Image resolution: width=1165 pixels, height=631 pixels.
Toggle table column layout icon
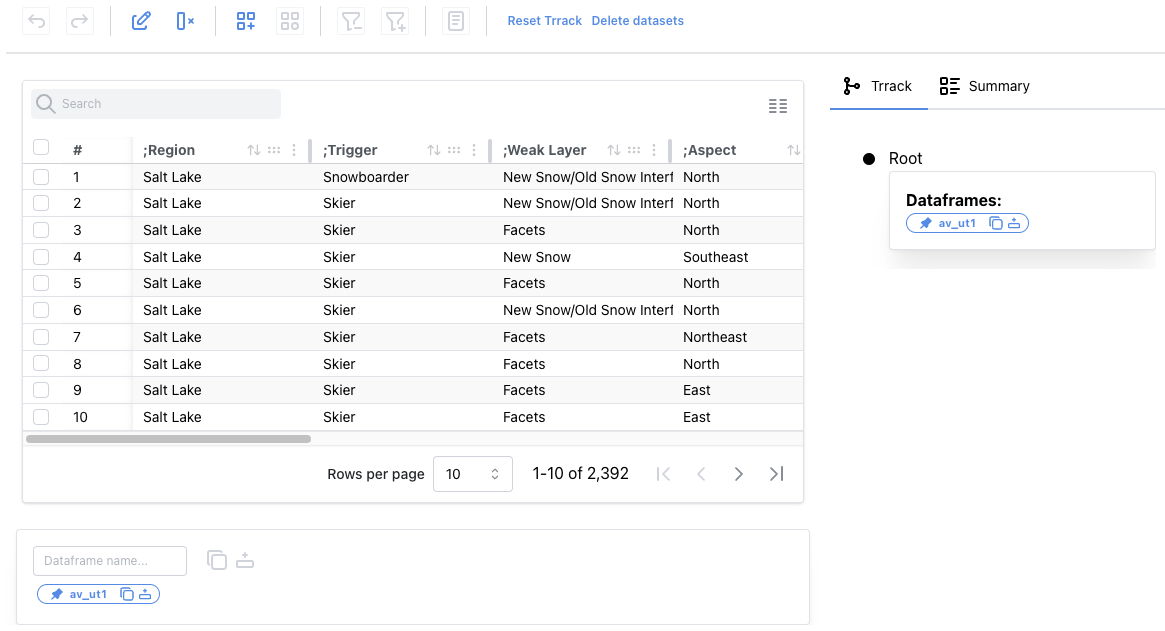pyautogui.click(x=778, y=106)
